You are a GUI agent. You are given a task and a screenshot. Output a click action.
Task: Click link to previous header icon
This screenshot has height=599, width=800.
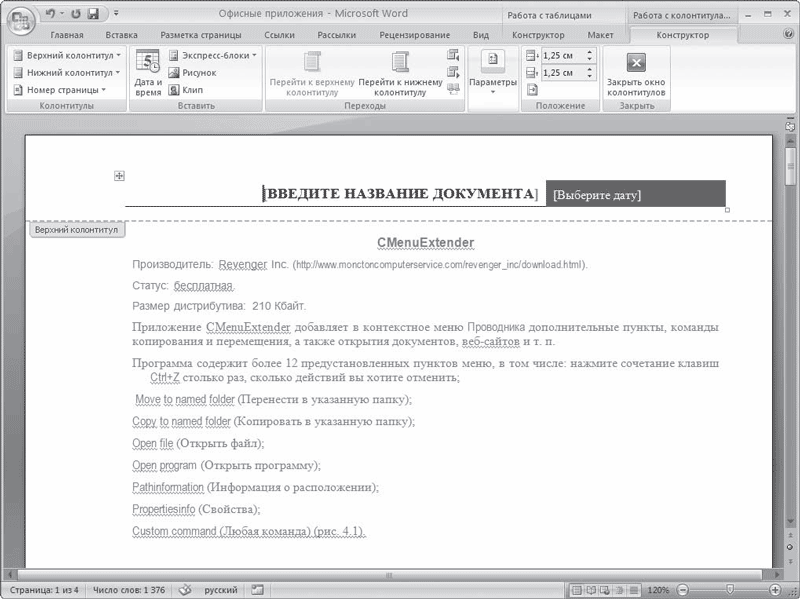(x=453, y=89)
